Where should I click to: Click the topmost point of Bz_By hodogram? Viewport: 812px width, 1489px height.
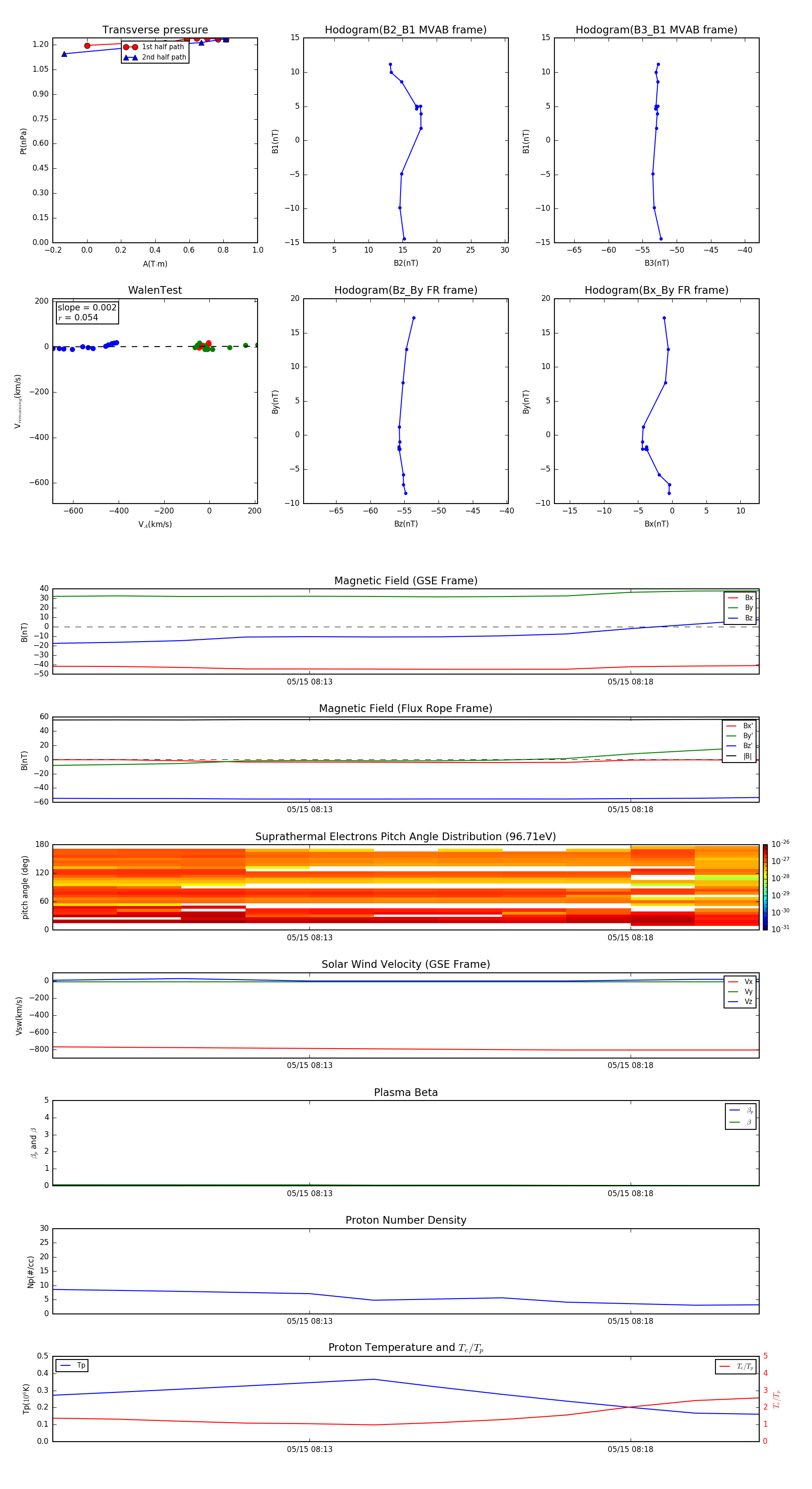click(x=414, y=318)
